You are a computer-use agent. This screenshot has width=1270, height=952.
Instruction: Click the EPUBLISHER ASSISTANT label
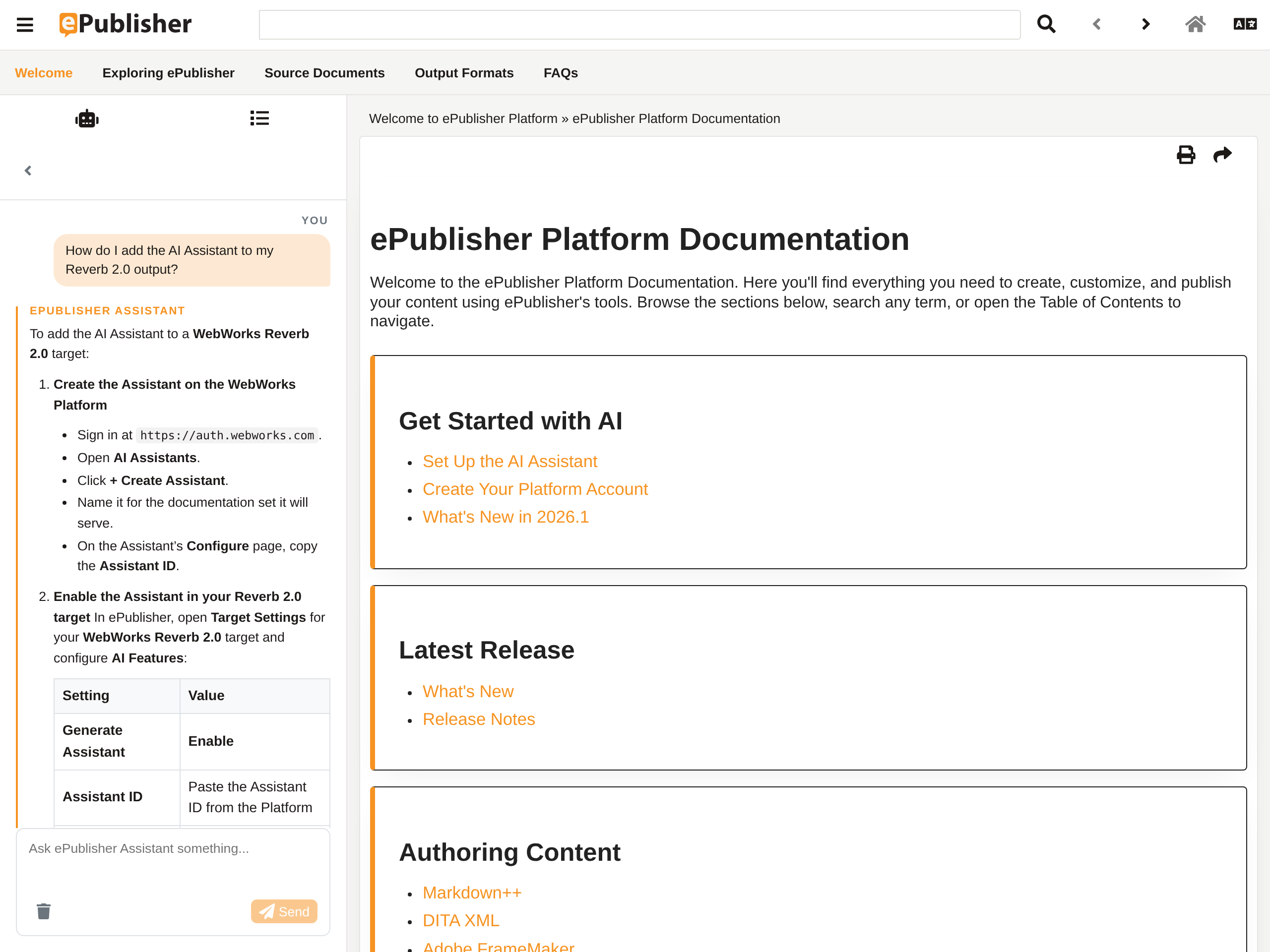107,310
